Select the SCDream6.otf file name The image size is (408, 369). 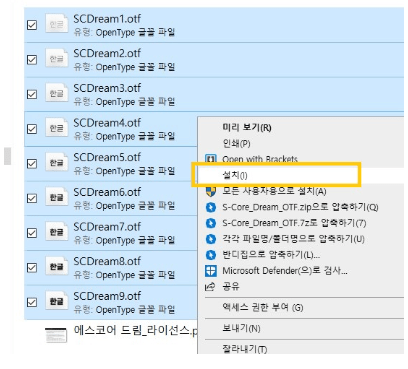[107, 192]
